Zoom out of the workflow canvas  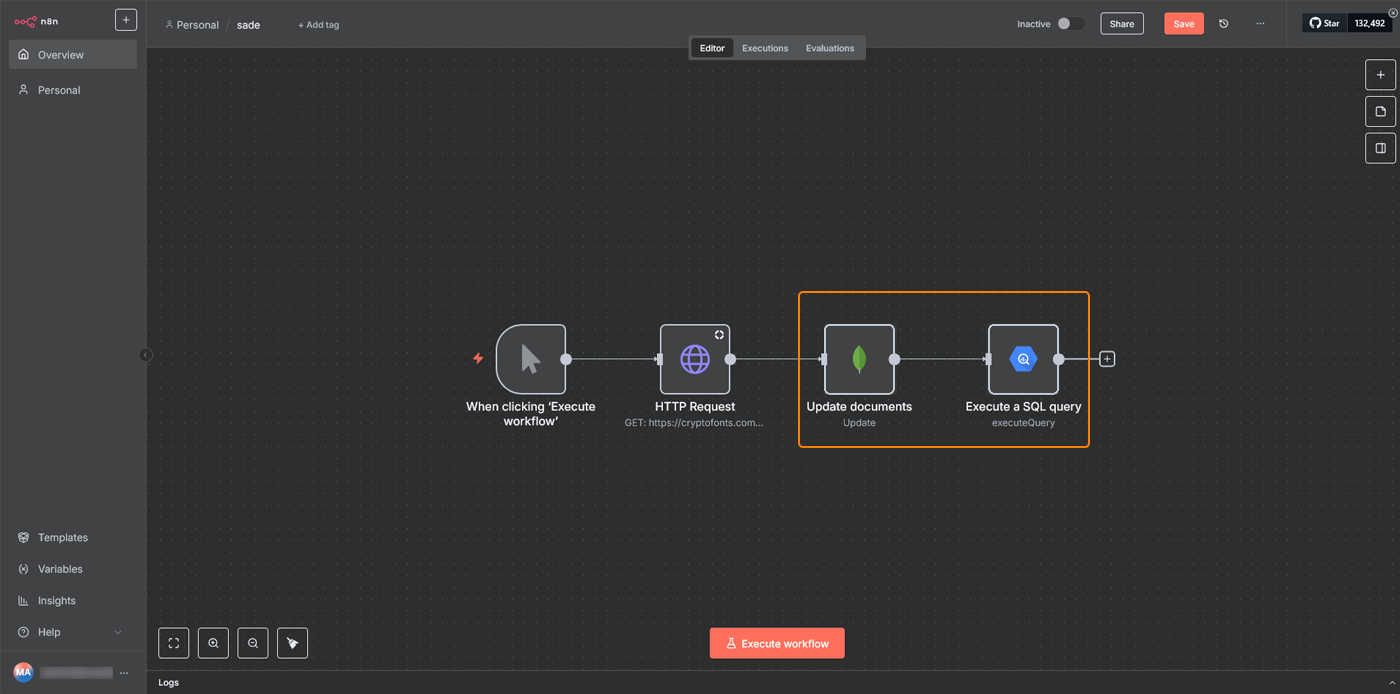tap(253, 643)
